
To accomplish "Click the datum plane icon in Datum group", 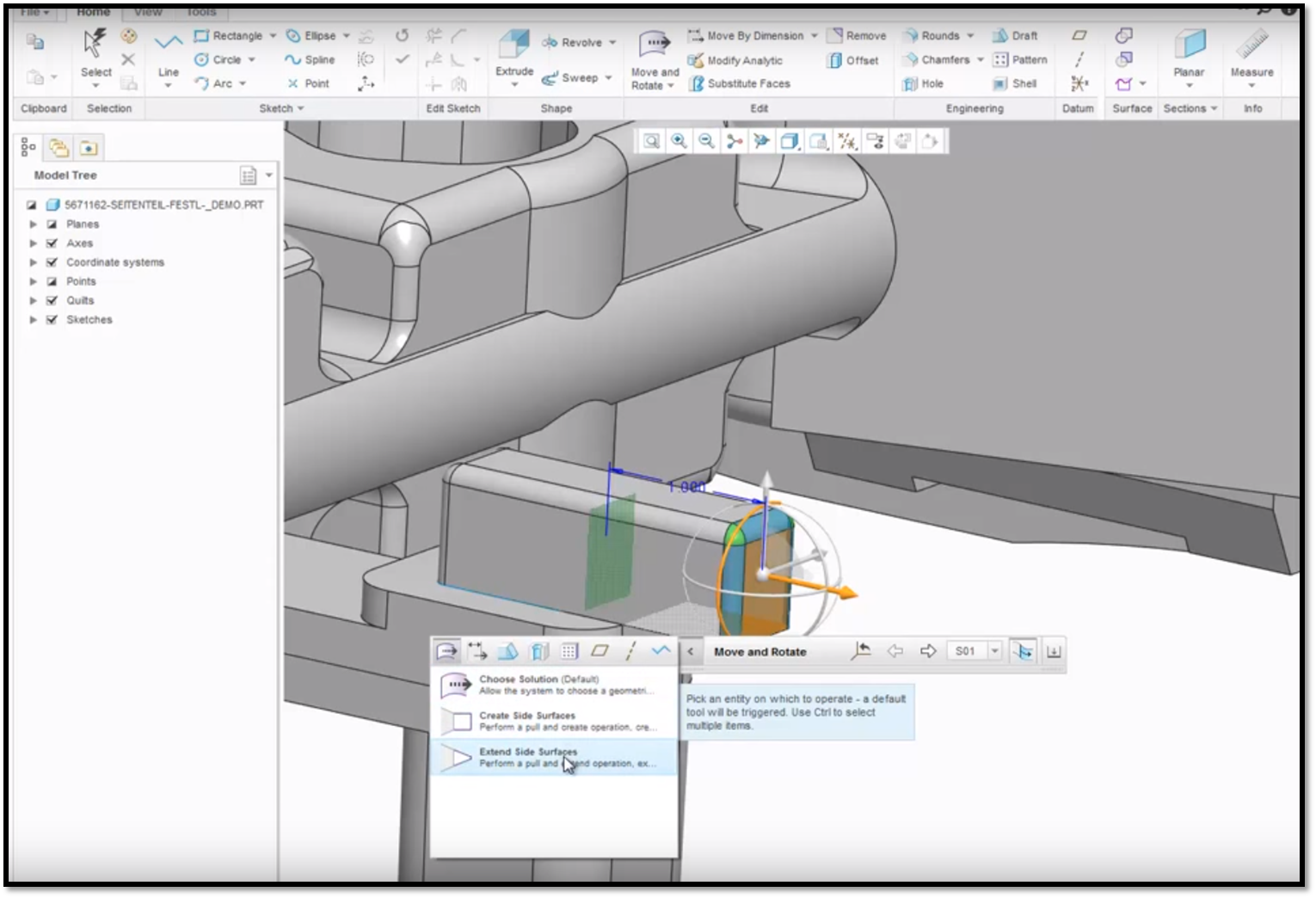I will click(x=1079, y=35).
